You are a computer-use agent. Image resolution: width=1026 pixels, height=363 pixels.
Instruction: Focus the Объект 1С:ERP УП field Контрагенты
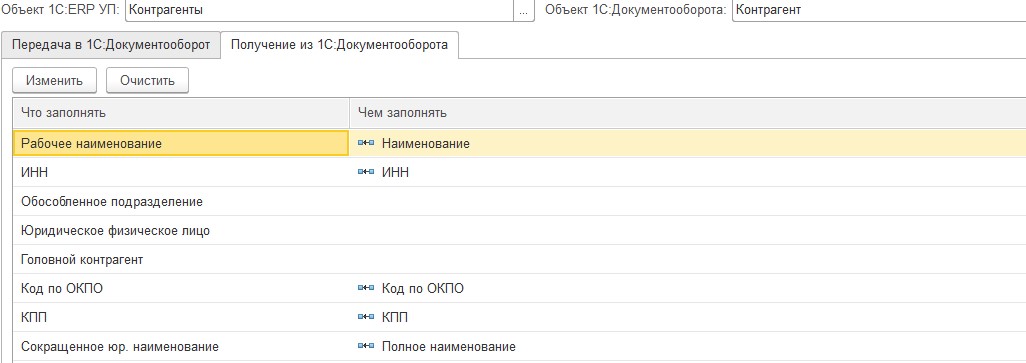[319, 10]
